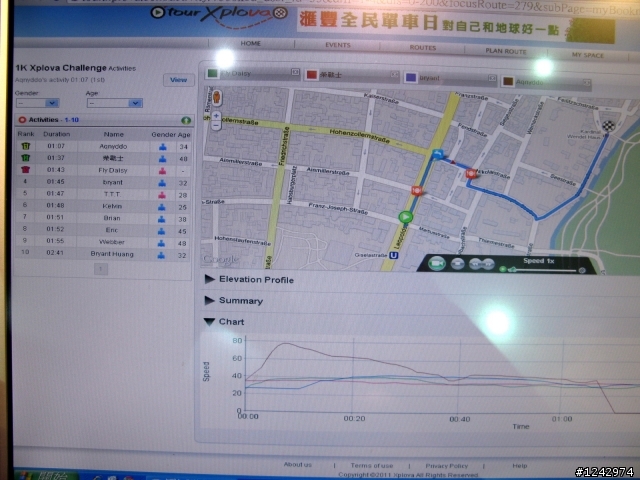Click red food marker near Nikolaistraße
Image resolution: width=640 pixels, height=480 pixels.
[x=471, y=174]
